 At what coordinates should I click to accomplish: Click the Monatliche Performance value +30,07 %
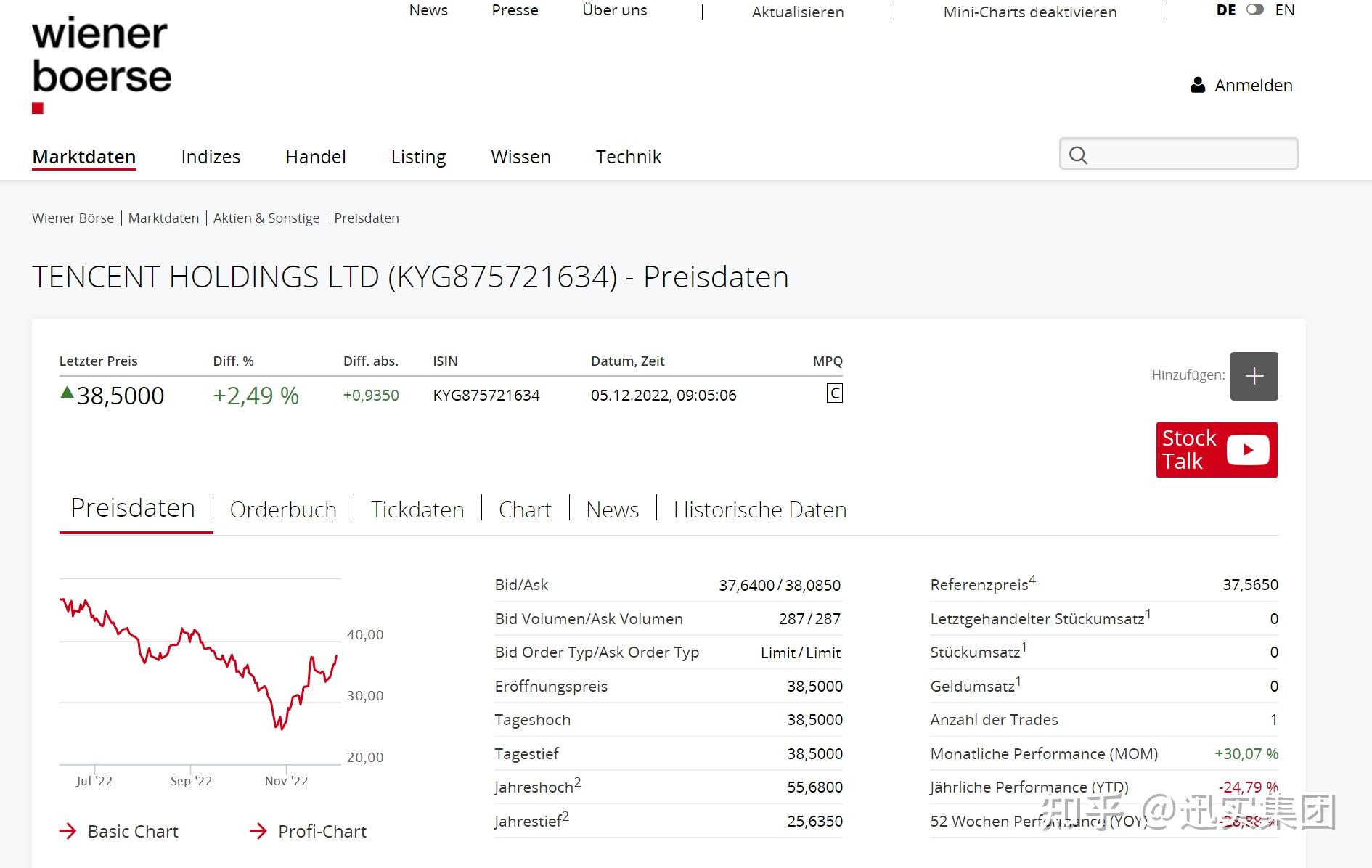[1246, 754]
